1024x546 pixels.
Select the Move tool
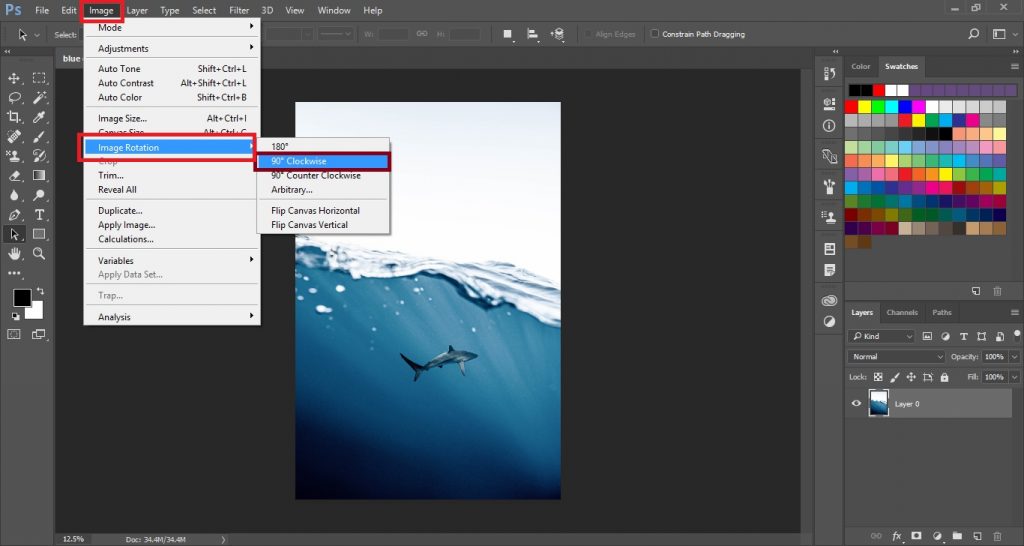click(14, 78)
